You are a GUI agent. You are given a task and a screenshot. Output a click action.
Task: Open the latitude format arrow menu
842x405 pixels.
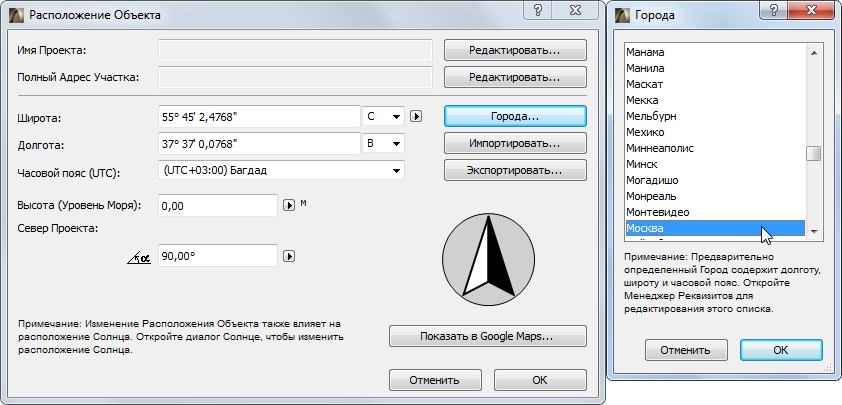click(416, 116)
